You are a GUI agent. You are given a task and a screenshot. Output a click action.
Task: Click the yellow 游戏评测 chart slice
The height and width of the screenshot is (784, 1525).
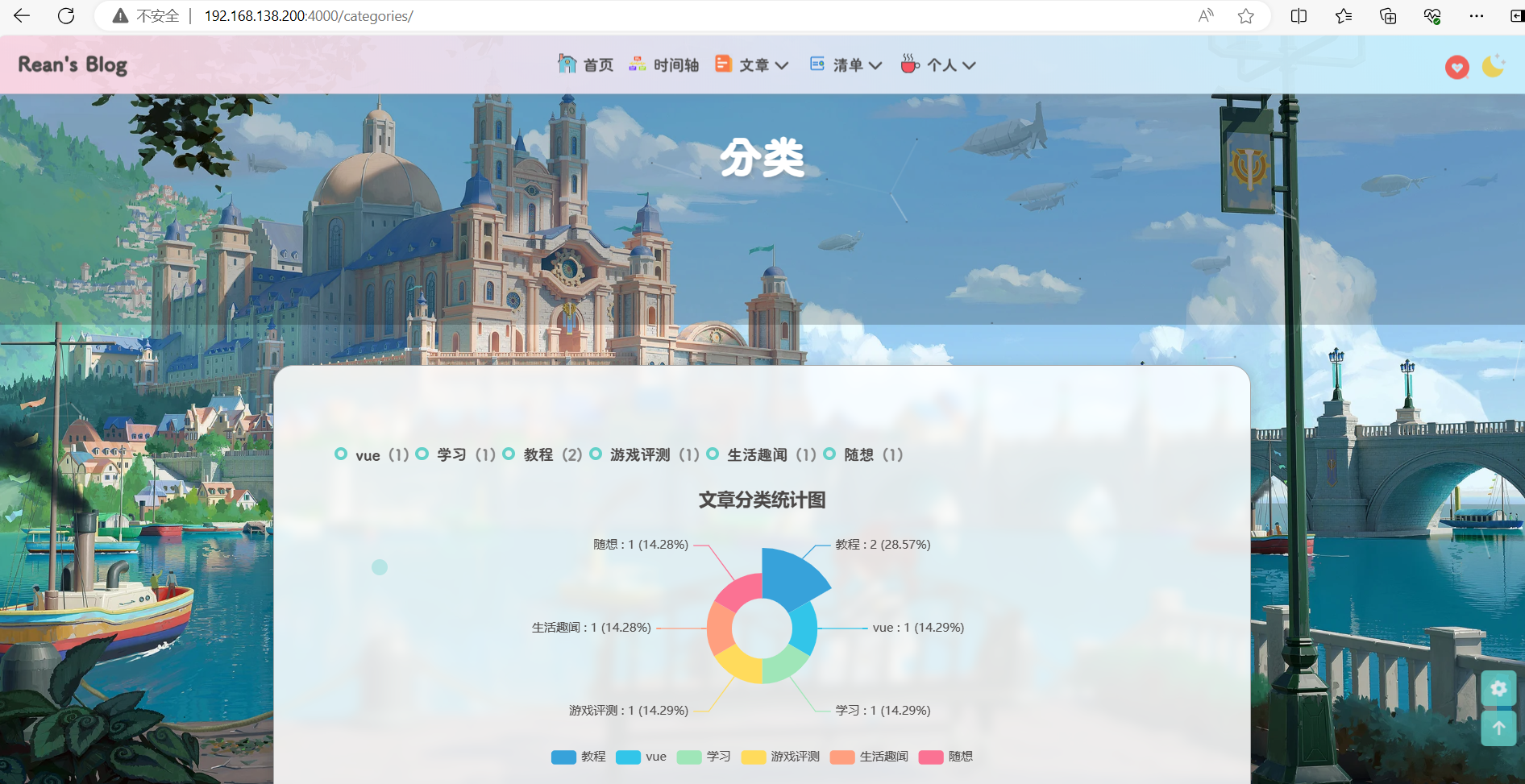click(742, 666)
